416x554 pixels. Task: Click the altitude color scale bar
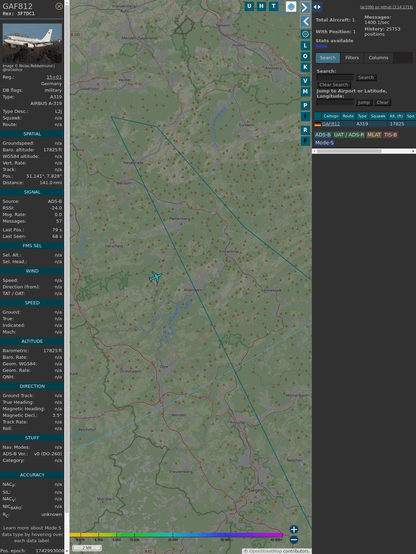pyautogui.click(x=176, y=535)
